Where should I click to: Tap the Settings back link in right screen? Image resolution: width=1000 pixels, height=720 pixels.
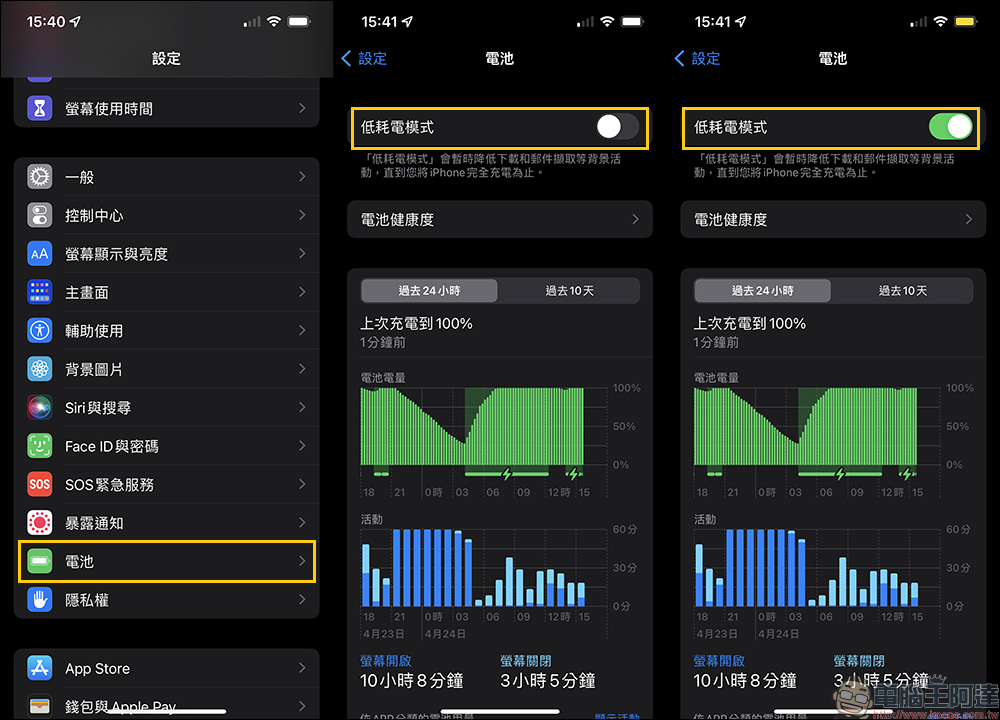(697, 59)
